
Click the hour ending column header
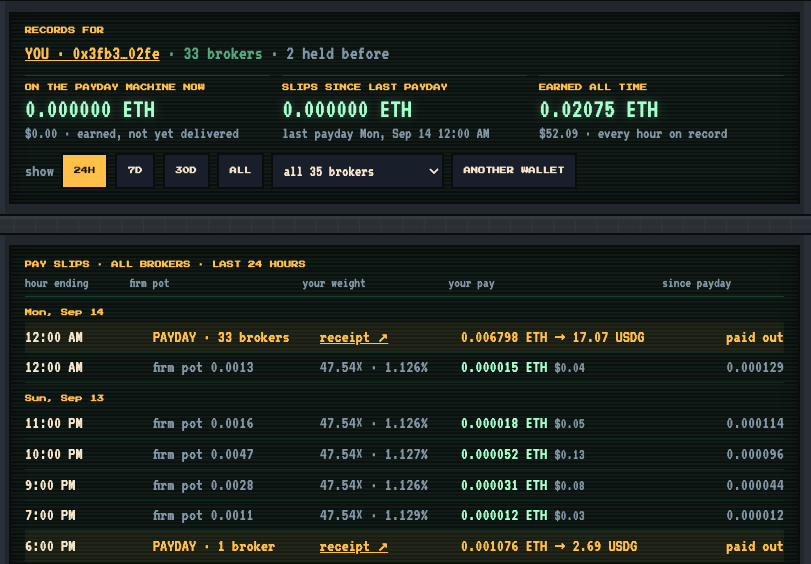click(57, 284)
